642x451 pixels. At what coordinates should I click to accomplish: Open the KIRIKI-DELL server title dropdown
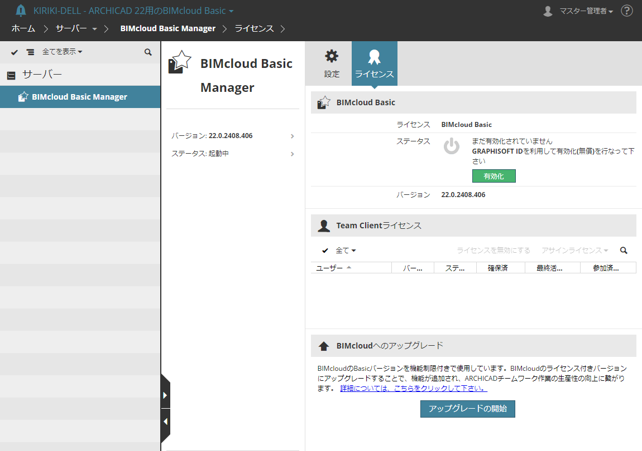pyautogui.click(x=133, y=11)
